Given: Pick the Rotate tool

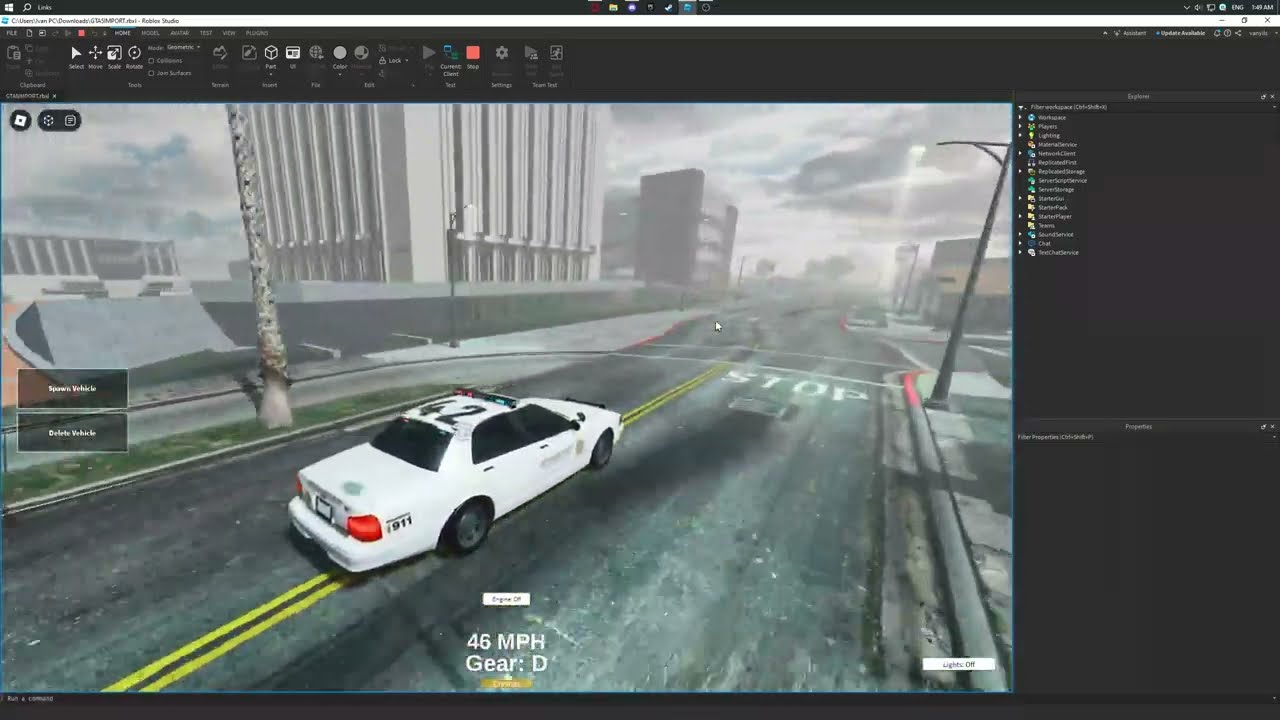Looking at the screenshot, I should (134, 57).
